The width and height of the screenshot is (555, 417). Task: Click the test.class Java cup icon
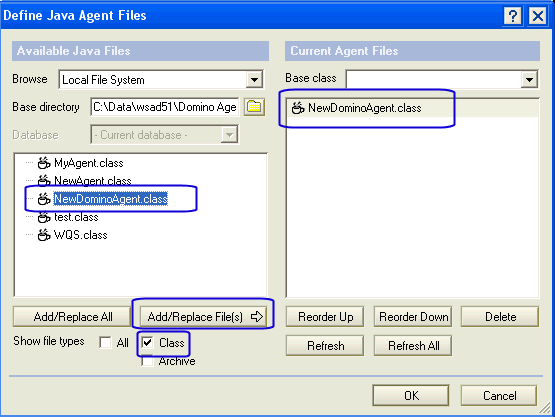click(x=44, y=217)
